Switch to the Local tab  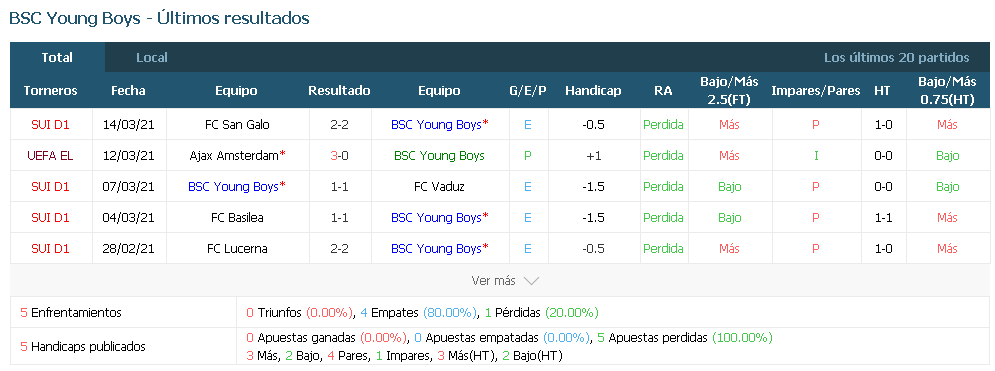(152, 58)
